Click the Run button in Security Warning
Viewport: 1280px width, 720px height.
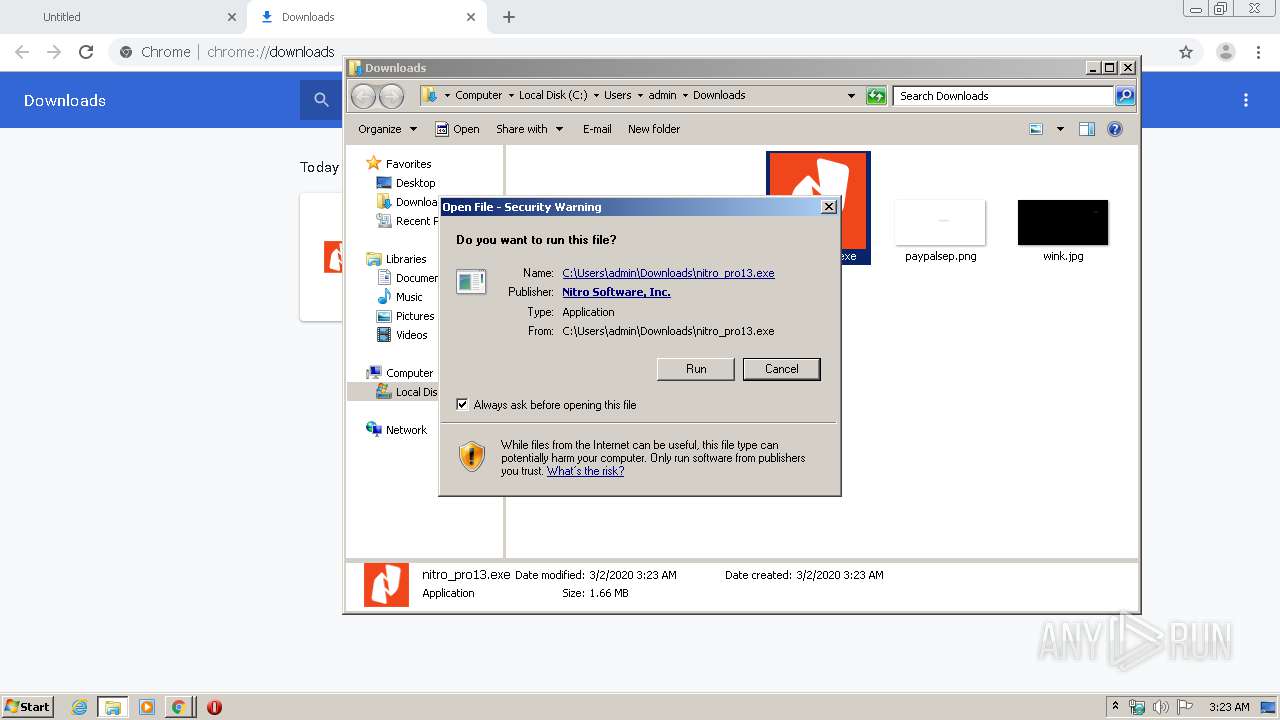click(696, 369)
